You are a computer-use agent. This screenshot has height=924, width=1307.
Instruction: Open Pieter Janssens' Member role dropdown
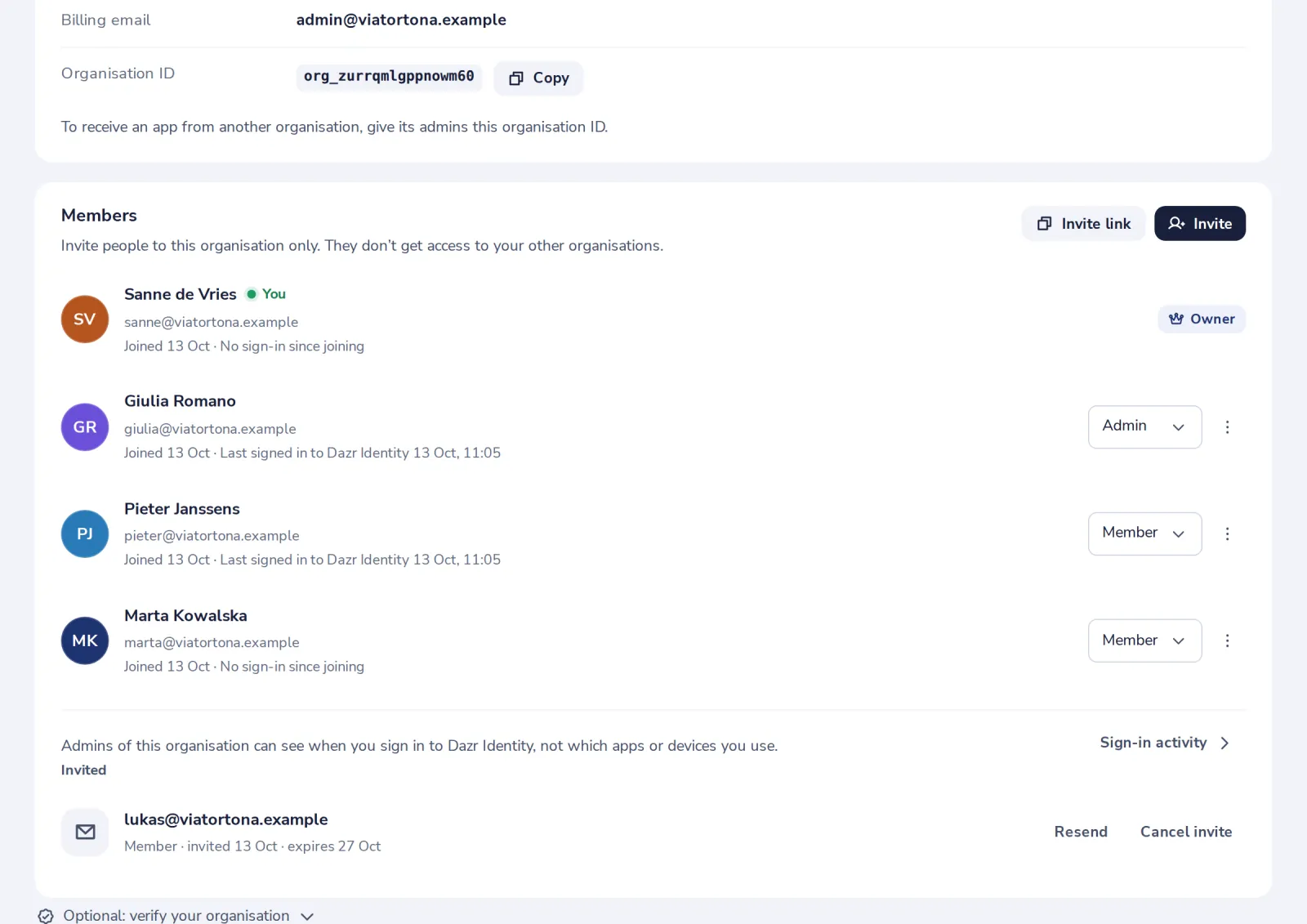[1144, 534]
